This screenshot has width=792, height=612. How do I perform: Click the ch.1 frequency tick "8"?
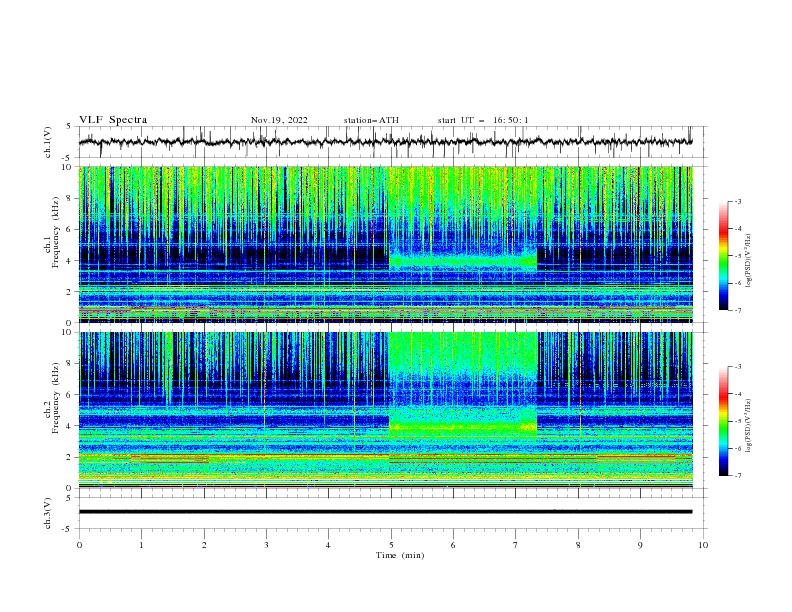[x=71, y=198]
